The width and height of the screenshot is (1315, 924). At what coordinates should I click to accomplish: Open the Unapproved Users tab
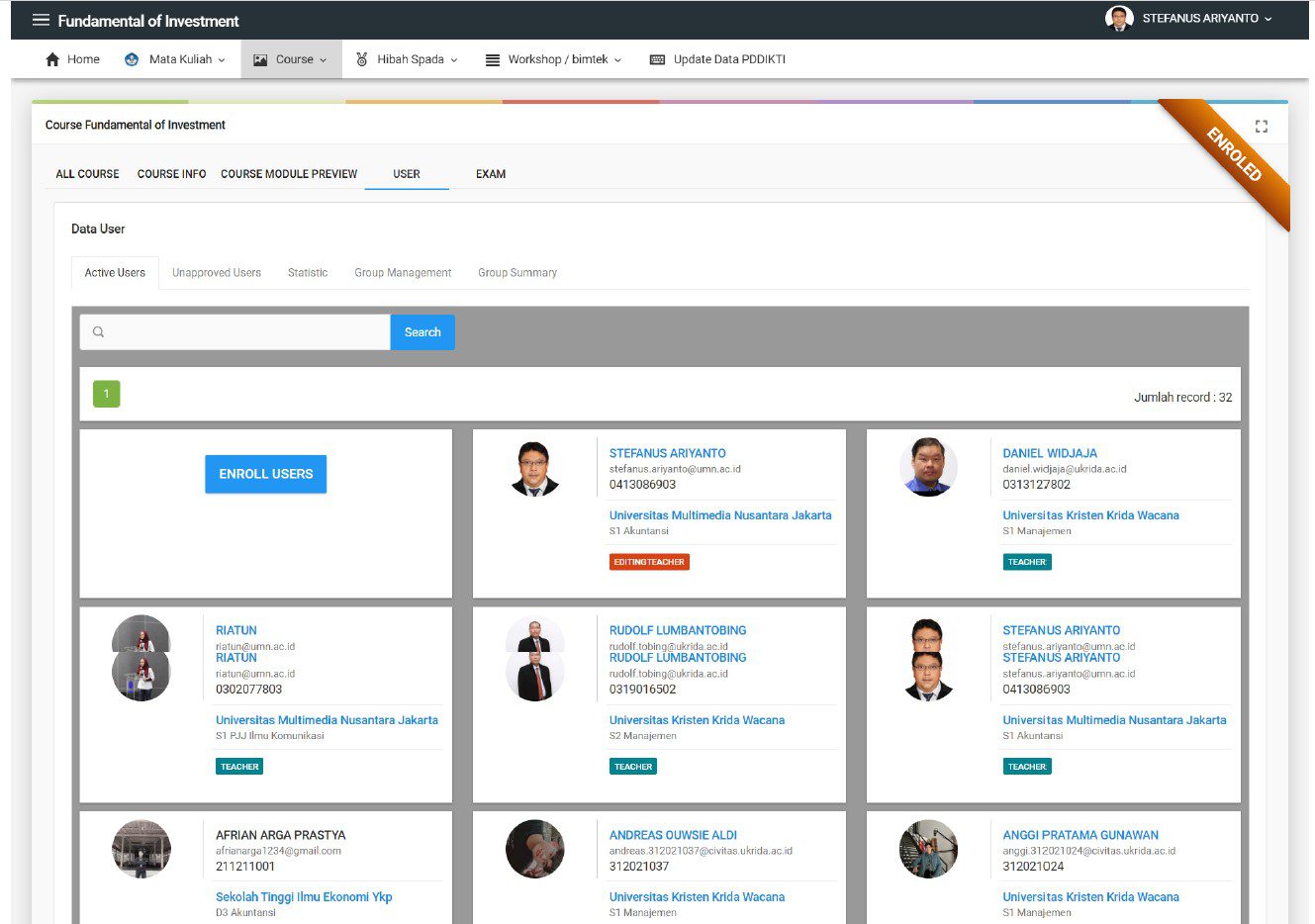(x=217, y=273)
